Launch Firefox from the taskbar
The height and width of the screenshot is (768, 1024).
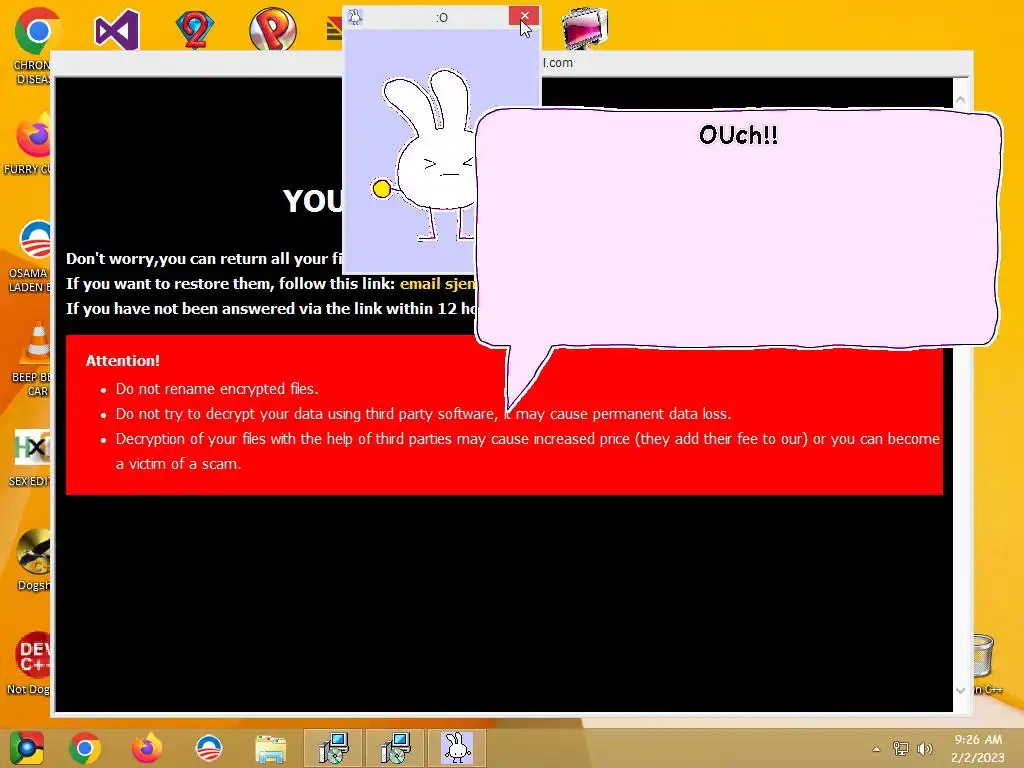[147, 748]
